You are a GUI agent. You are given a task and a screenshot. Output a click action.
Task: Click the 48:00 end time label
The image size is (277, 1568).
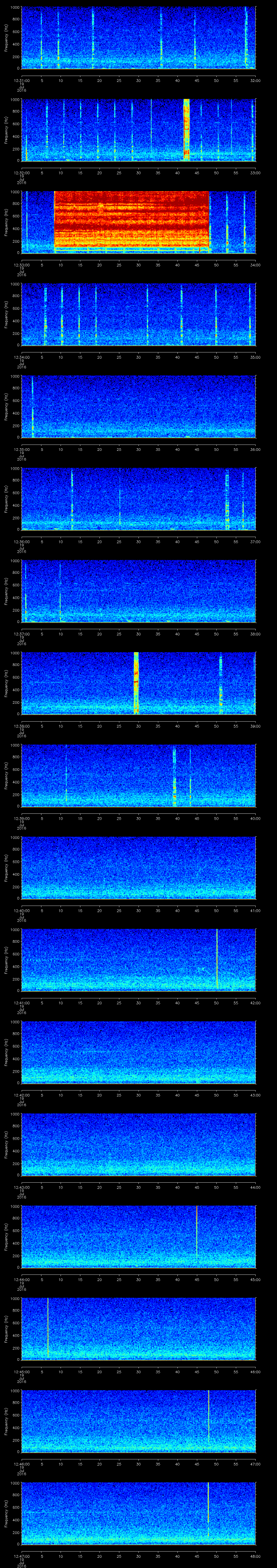(x=255, y=1556)
